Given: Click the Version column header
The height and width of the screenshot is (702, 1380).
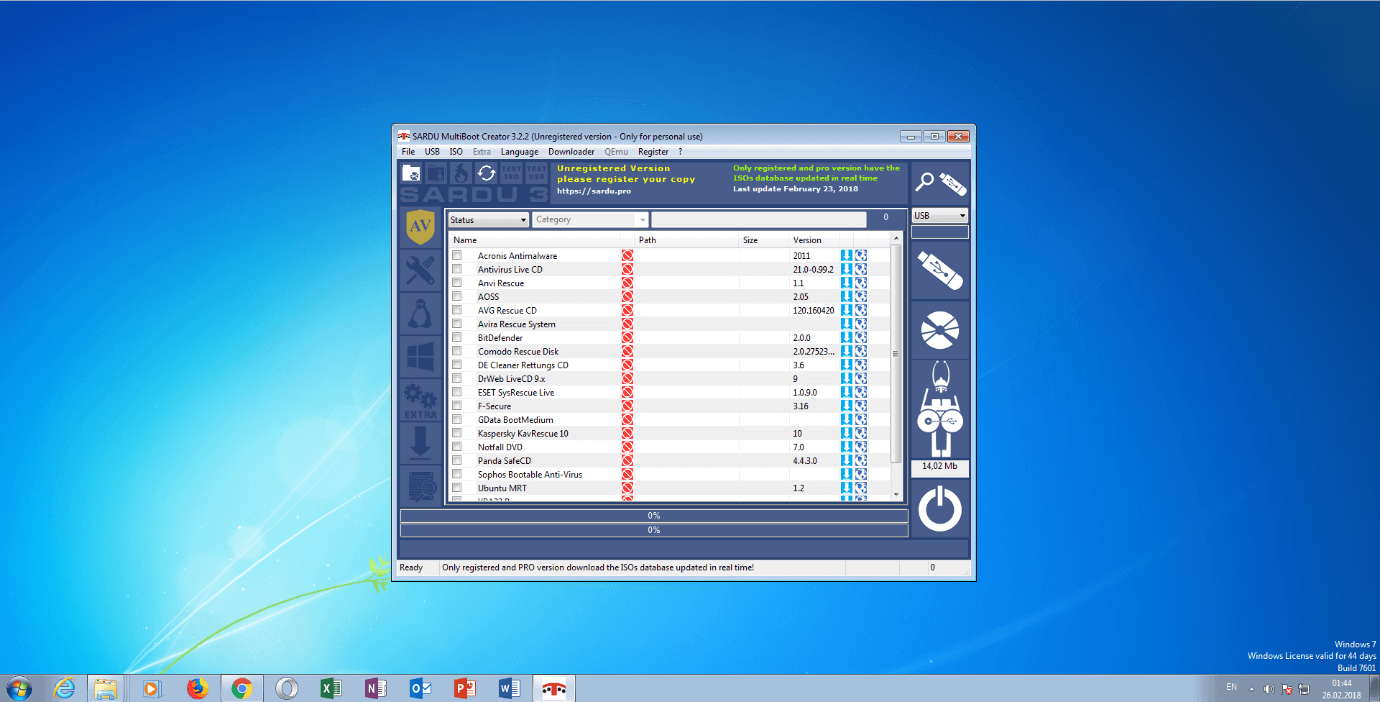Looking at the screenshot, I should [x=807, y=240].
